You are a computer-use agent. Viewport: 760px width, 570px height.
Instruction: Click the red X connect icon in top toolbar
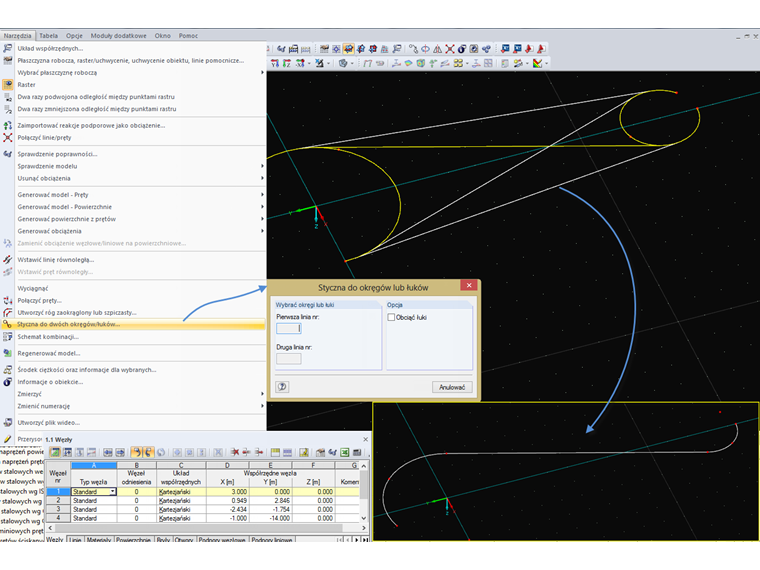point(449,48)
